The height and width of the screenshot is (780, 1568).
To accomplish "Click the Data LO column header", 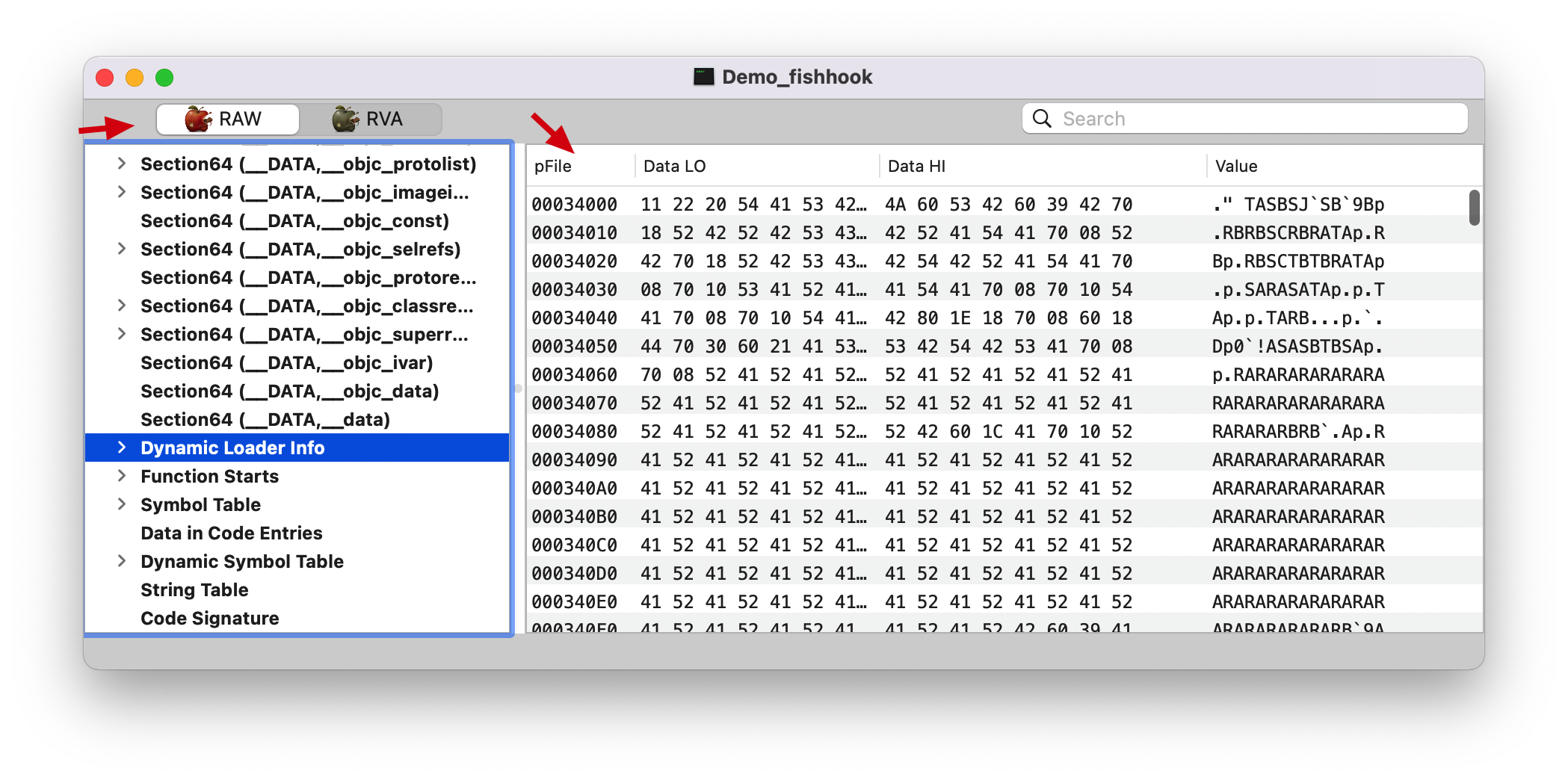I will [x=757, y=166].
